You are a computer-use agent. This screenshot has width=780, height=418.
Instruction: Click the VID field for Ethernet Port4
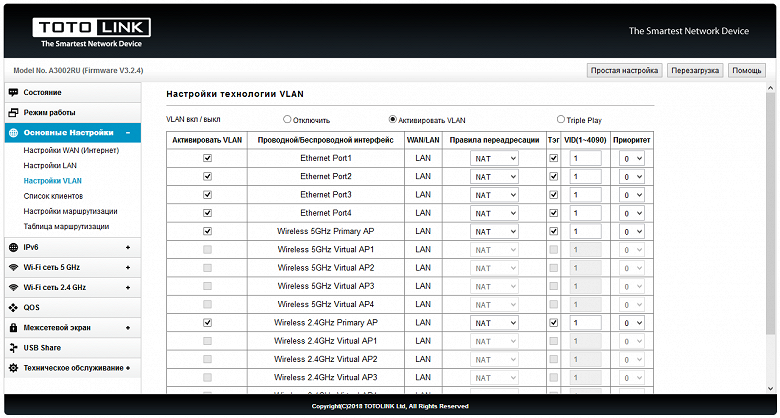[x=583, y=213]
